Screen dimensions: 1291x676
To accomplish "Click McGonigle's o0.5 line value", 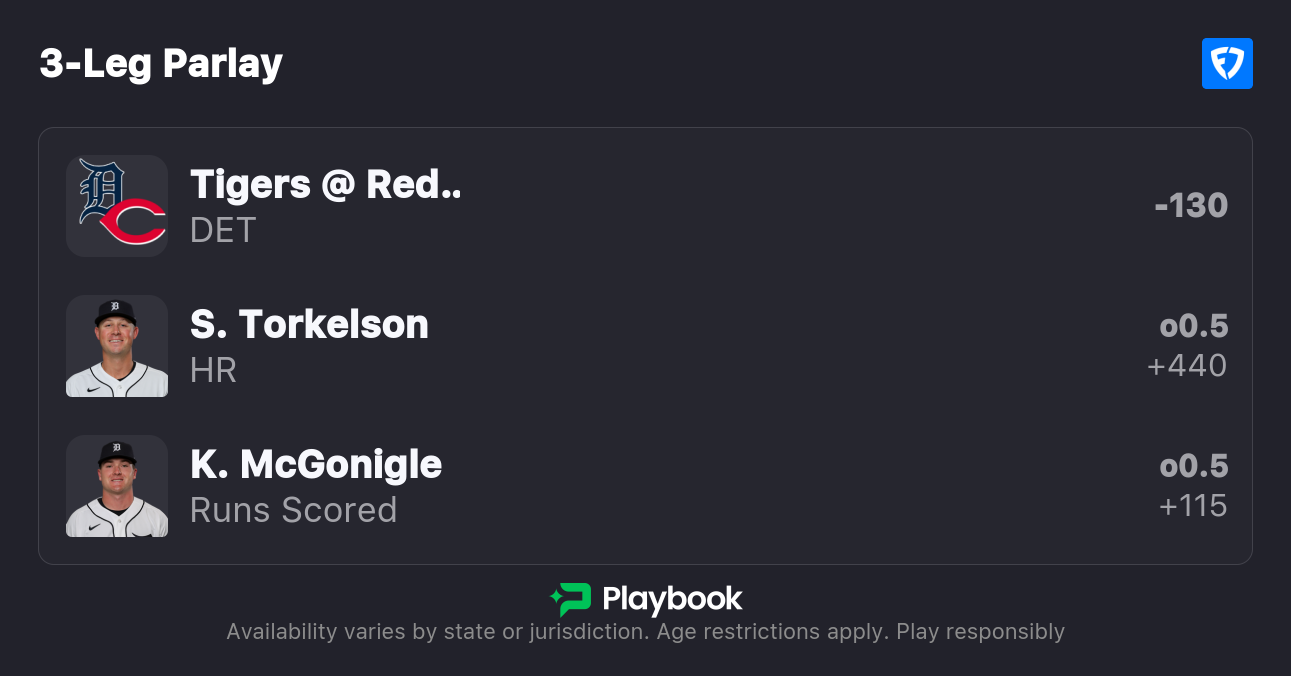I will [1193, 466].
